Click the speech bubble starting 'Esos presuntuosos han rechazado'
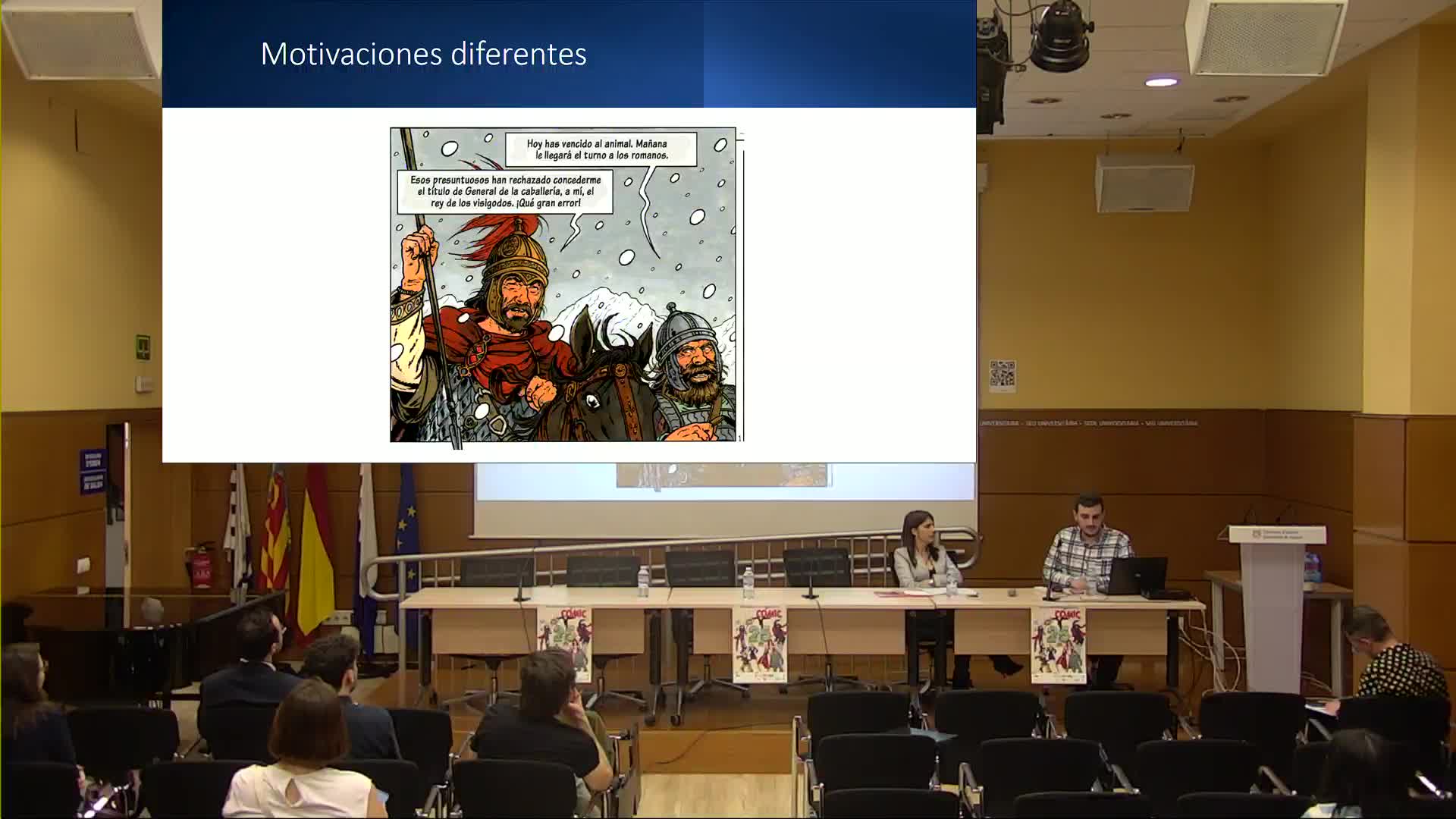This screenshot has width=1456, height=819. tap(505, 192)
